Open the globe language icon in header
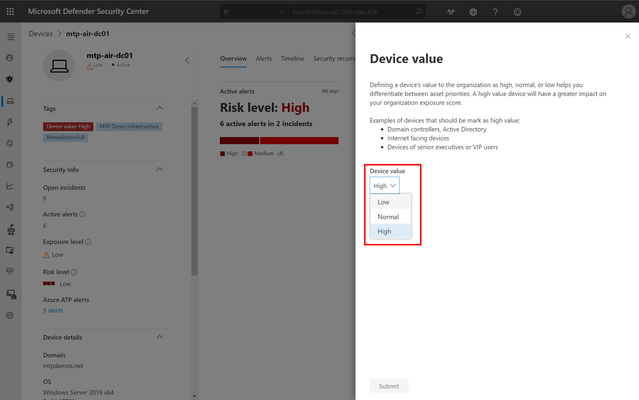 pyautogui.click(x=473, y=12)
